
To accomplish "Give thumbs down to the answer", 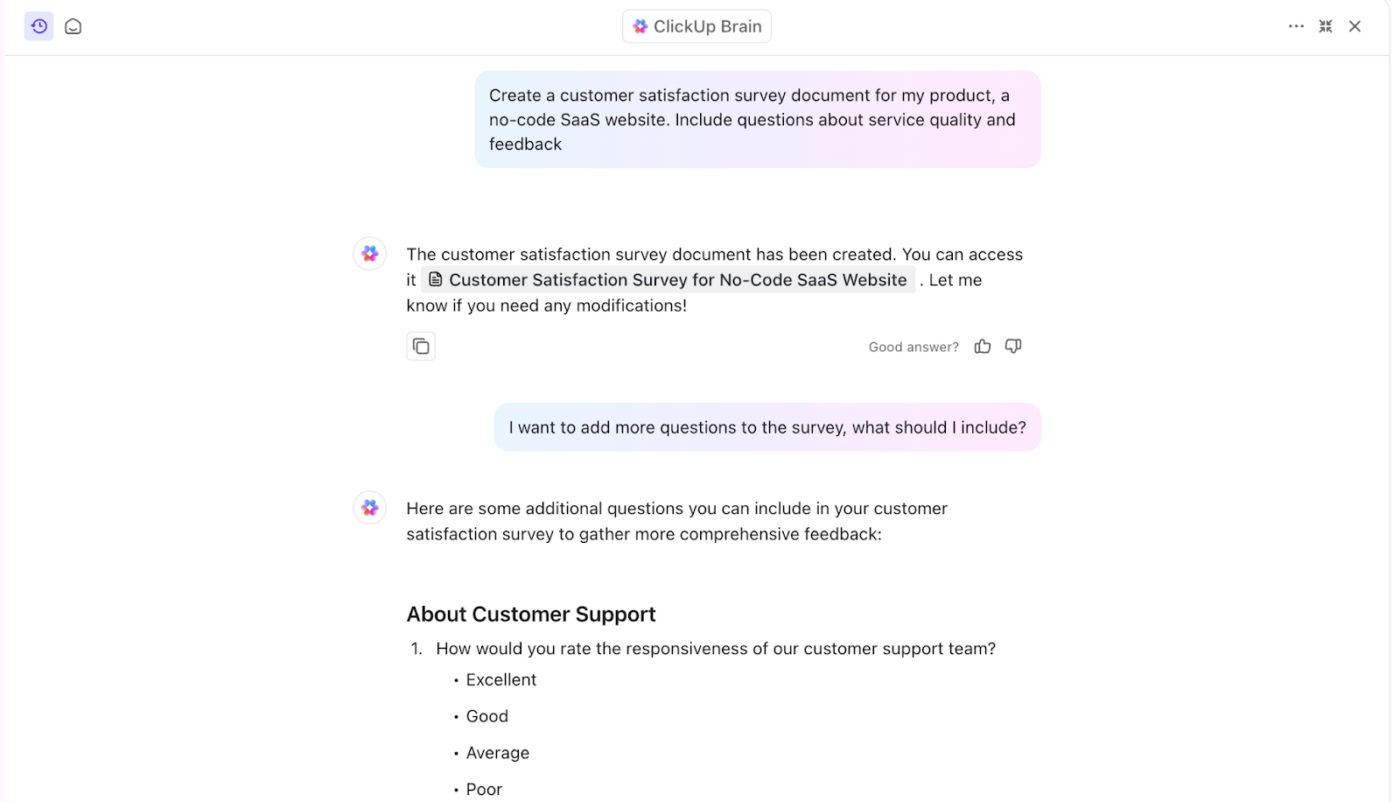I will coord(1013,346).
